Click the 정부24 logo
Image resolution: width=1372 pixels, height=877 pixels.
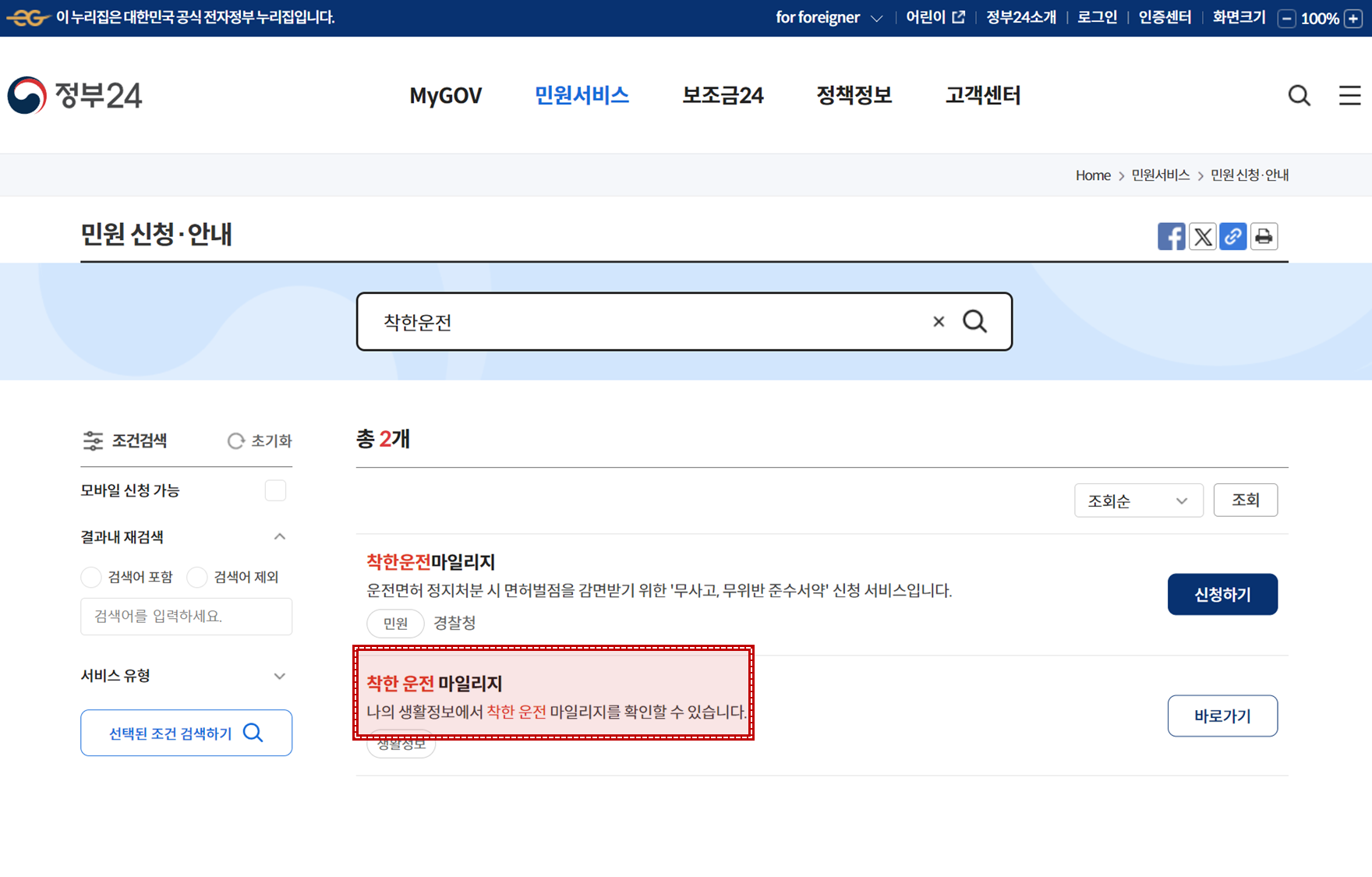[75, 95]
